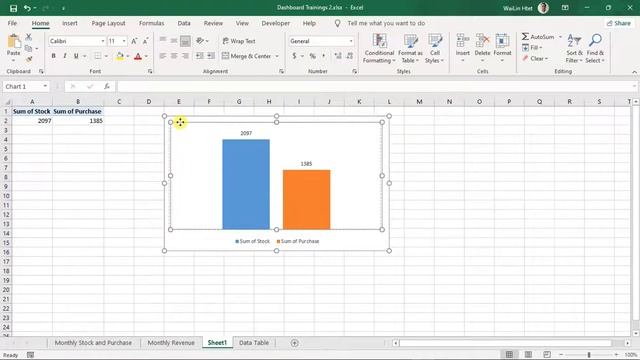The height and width of the screenshot is (360, 640).
Task: Open the Borders tool
Action: (x=98, y=56)
